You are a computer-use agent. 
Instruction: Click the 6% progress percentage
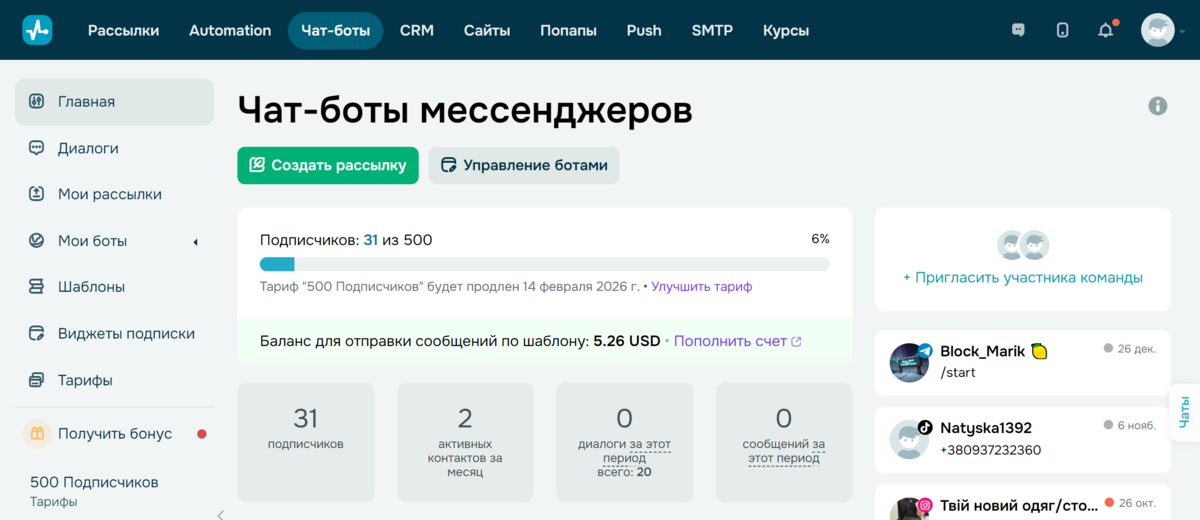(x=820, y=239)
